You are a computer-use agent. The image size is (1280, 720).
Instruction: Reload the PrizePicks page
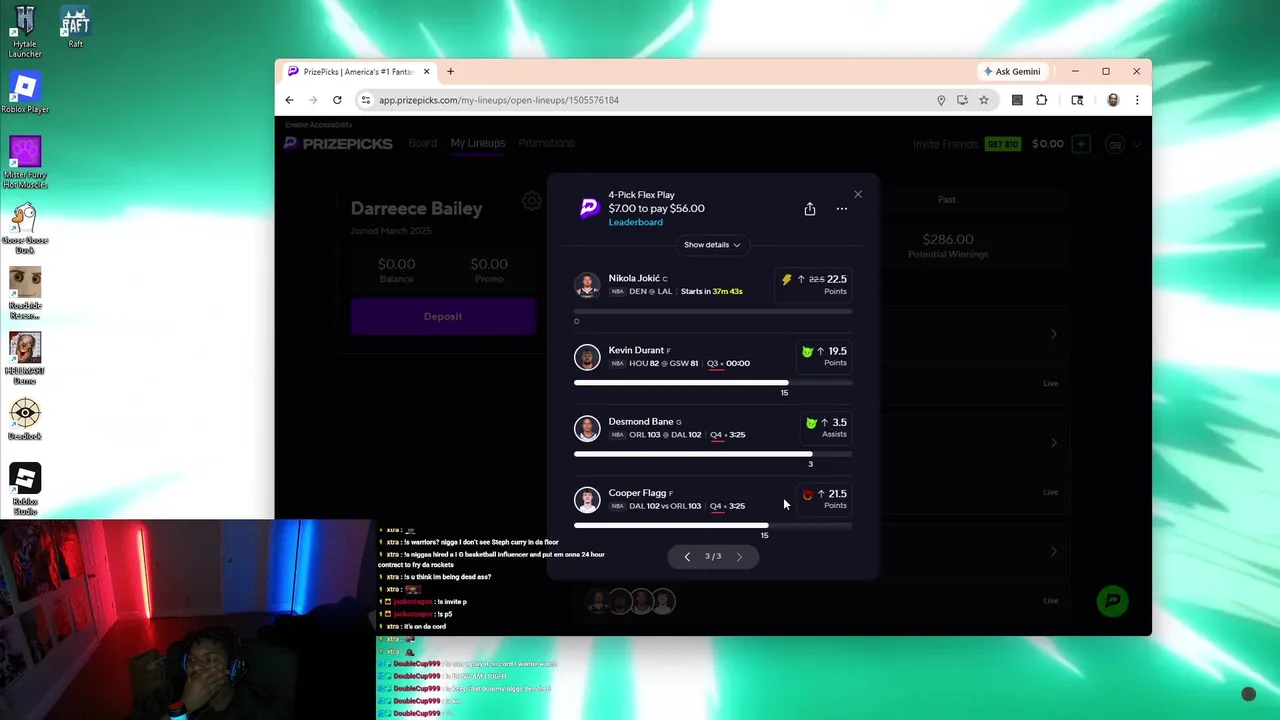337,100
